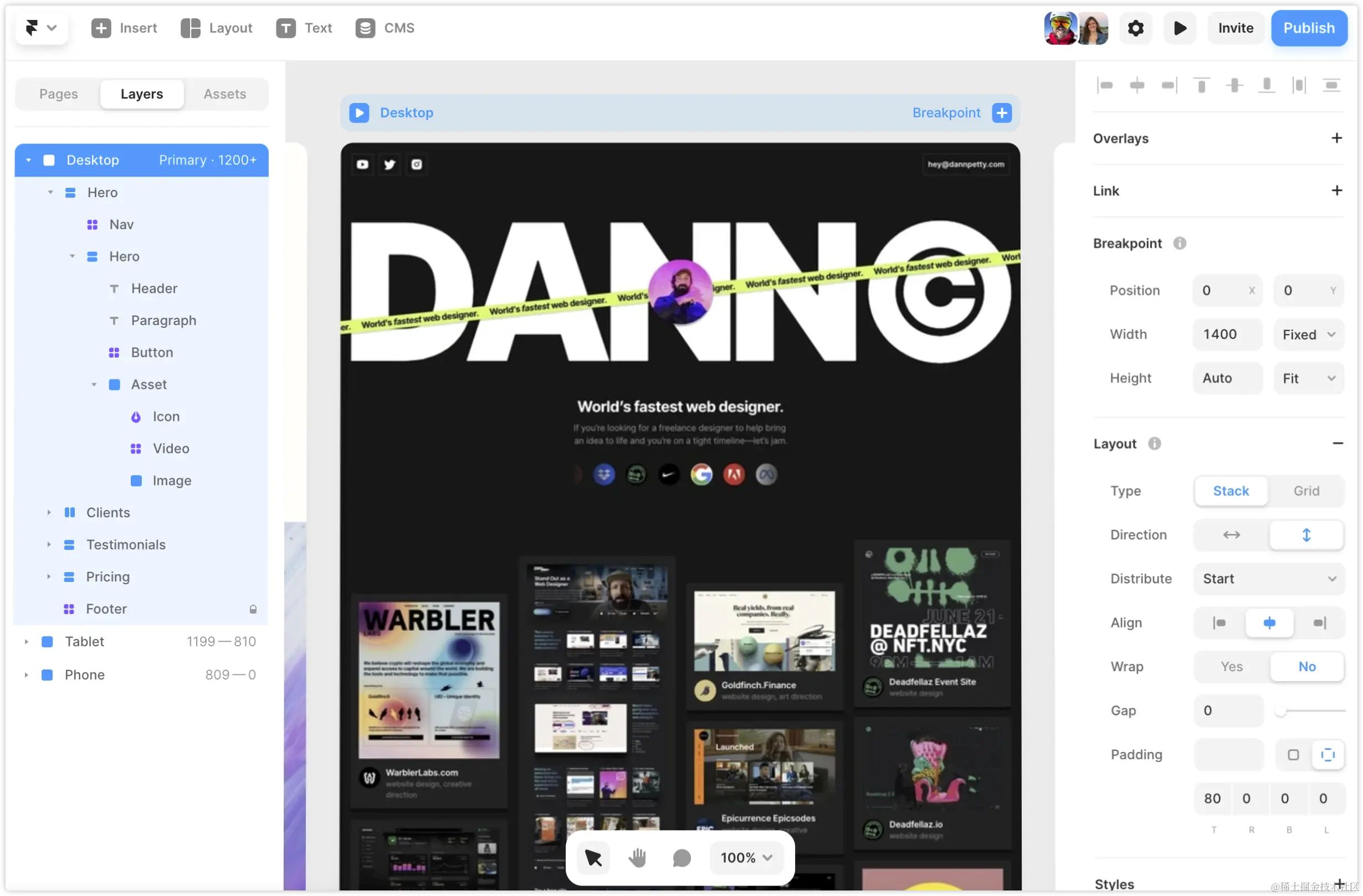Click the Publish button

1309,28
